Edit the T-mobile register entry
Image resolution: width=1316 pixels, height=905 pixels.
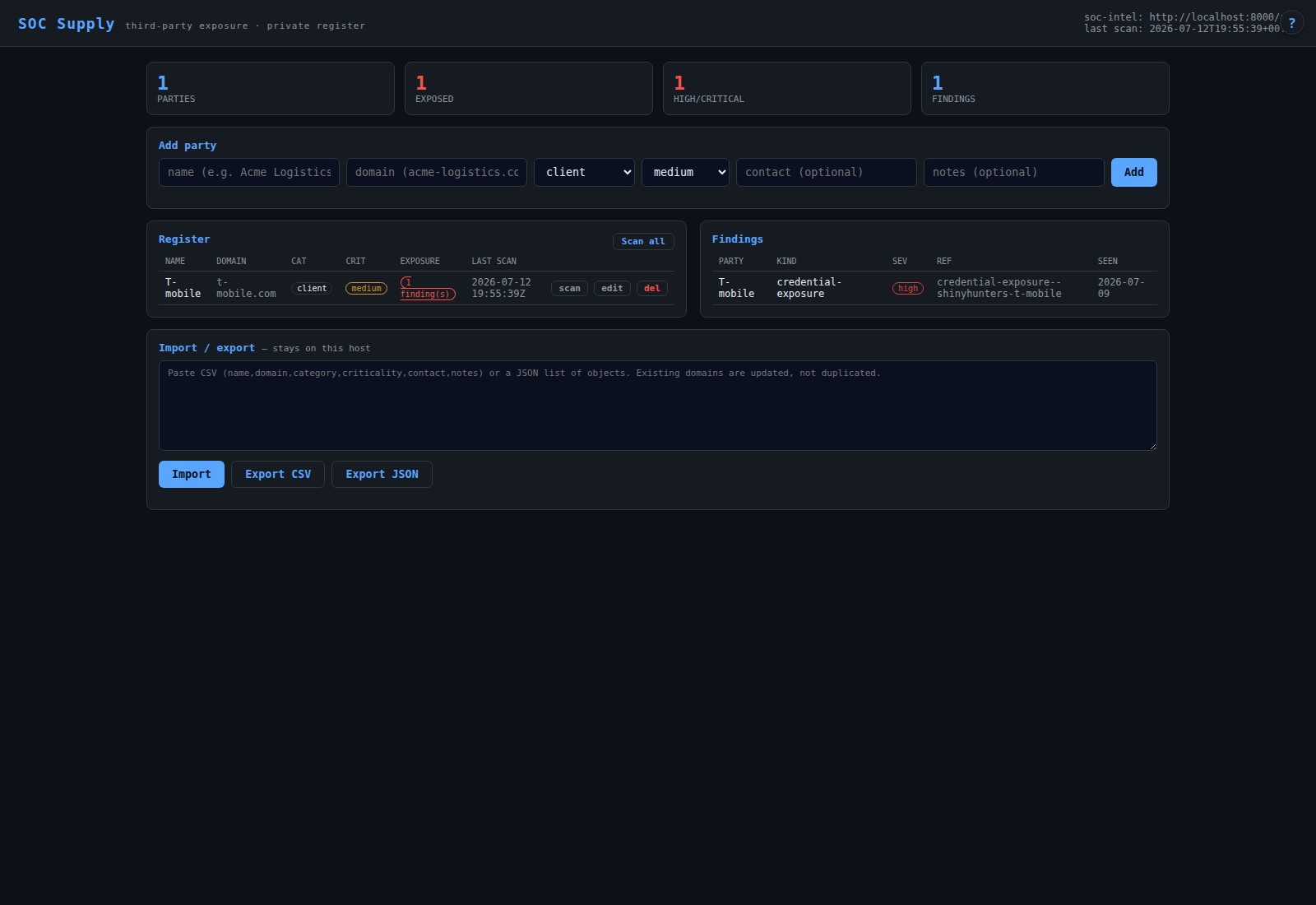coord(612,288)
